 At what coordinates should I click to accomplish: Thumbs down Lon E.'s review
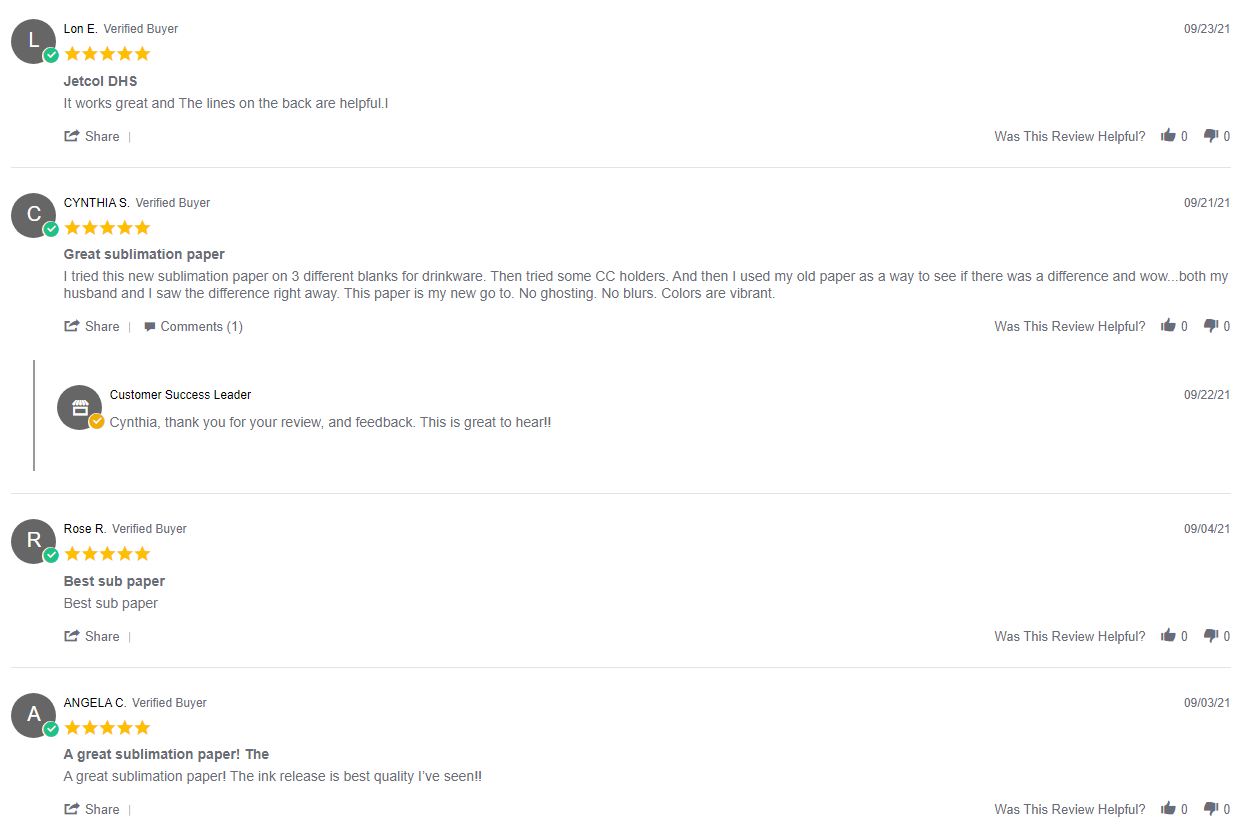coord(1211,136)
